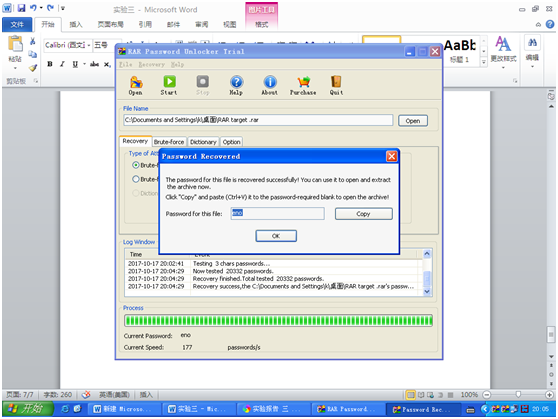The image size is (558, 419).
Task: Expand the 粘贴 paste options arrow
Action: point(15,68)
